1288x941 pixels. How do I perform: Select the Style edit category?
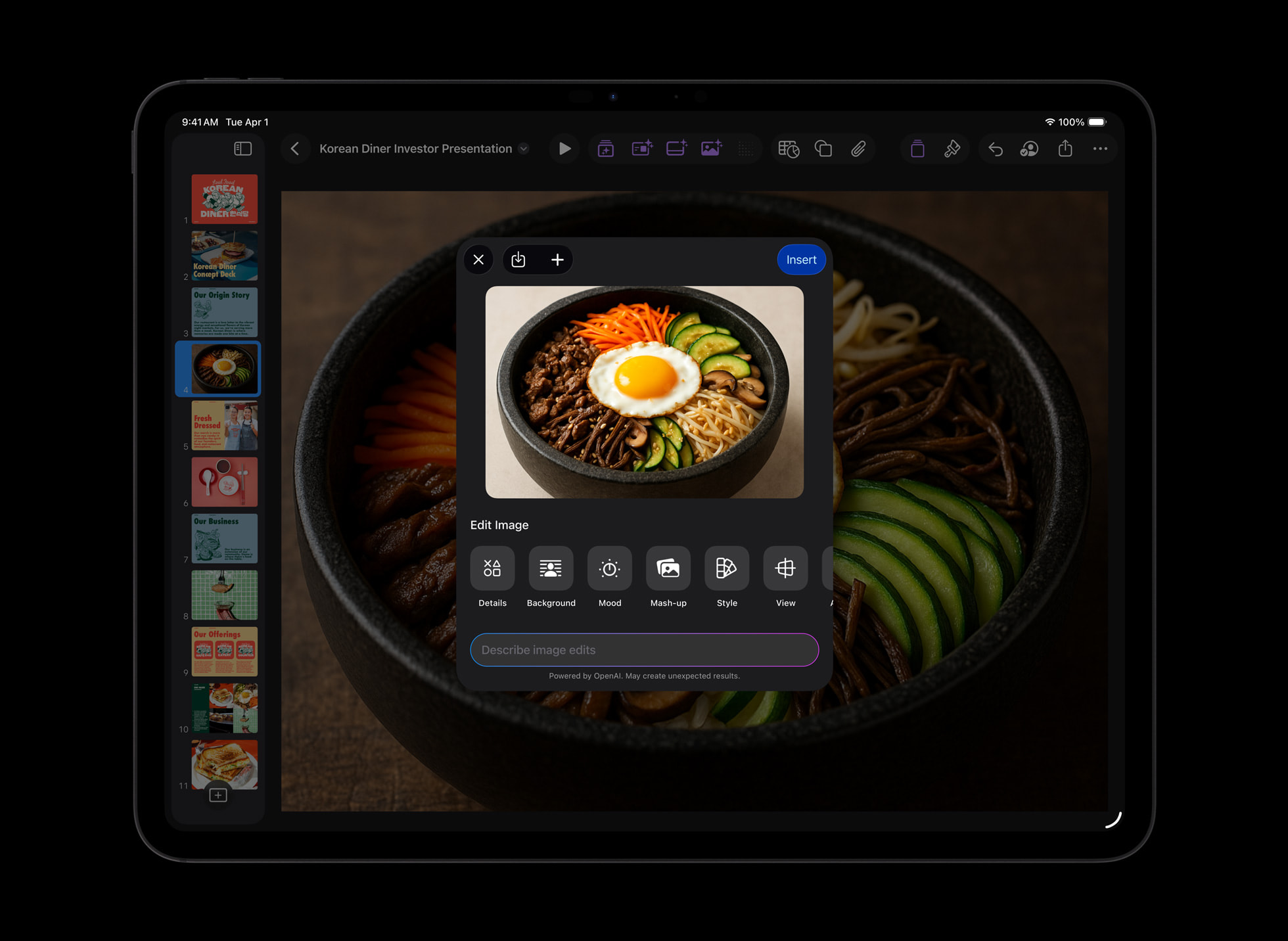point(726,568)
